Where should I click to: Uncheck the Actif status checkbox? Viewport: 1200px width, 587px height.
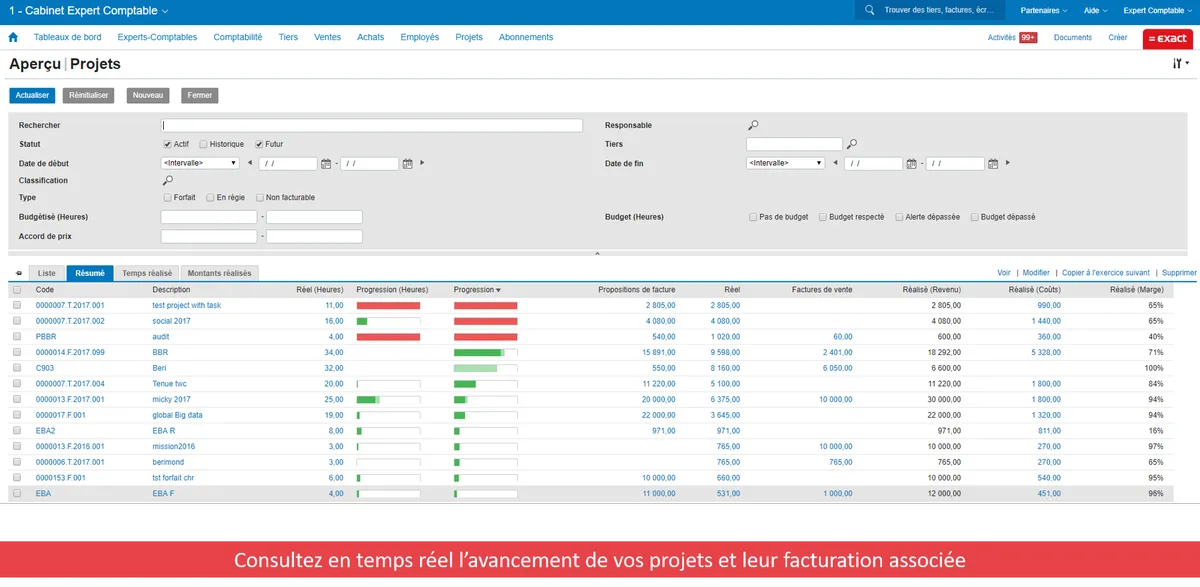(x=167, y=144)
